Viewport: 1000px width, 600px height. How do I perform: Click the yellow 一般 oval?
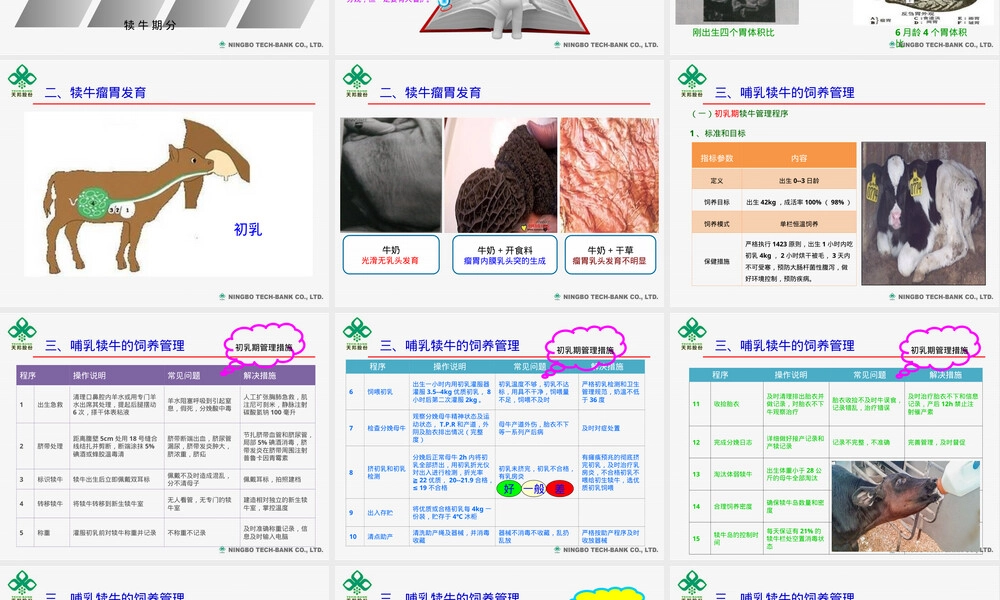point(534,489)
